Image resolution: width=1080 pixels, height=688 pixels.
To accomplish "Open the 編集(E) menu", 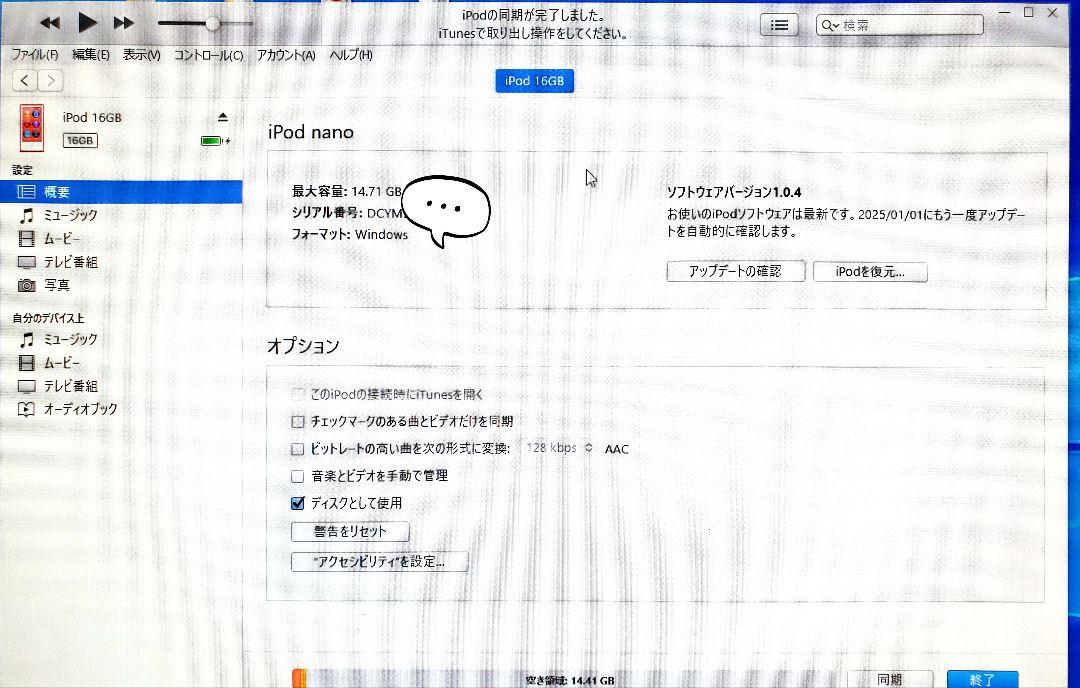I will point(91,55).
